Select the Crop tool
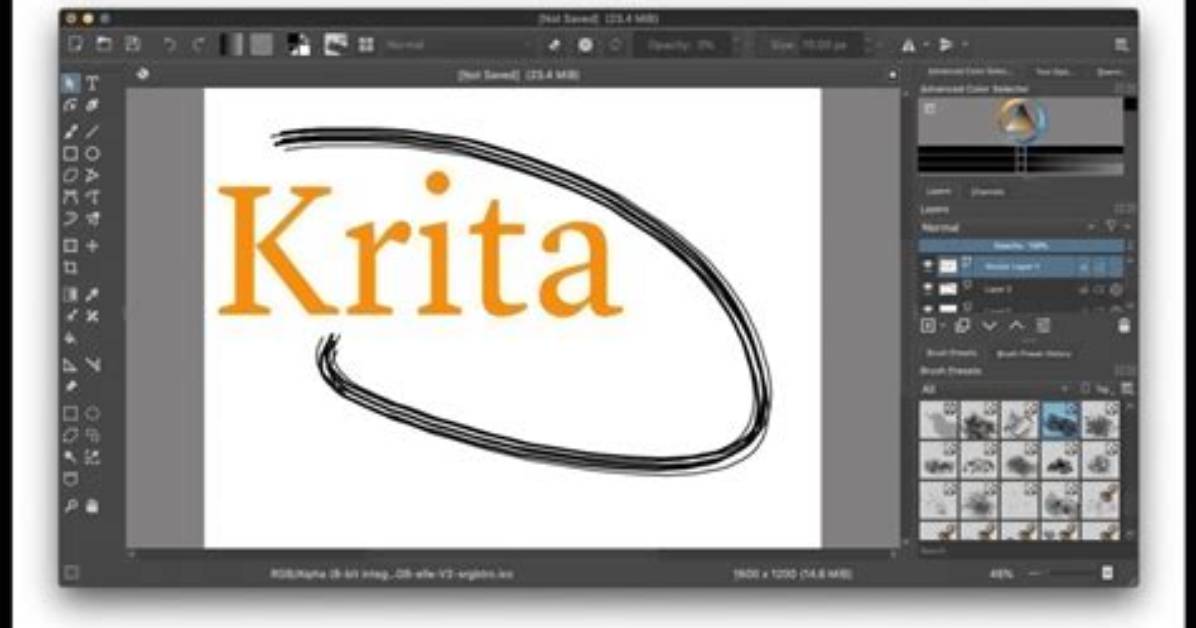The image size is (1196, 628). point(70,268)
